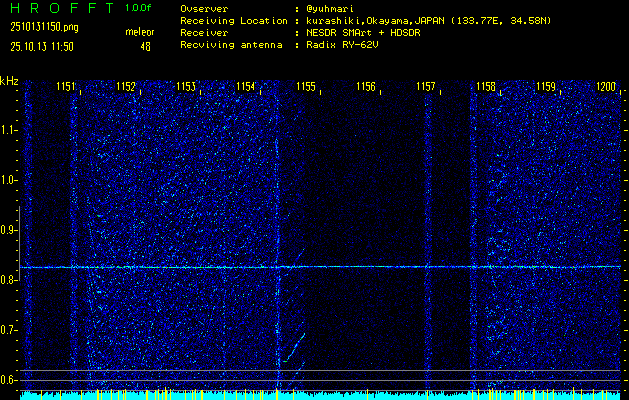Click the 1.0 frequency axis label
Screen dimensions: 629x400
click(8, 180)
